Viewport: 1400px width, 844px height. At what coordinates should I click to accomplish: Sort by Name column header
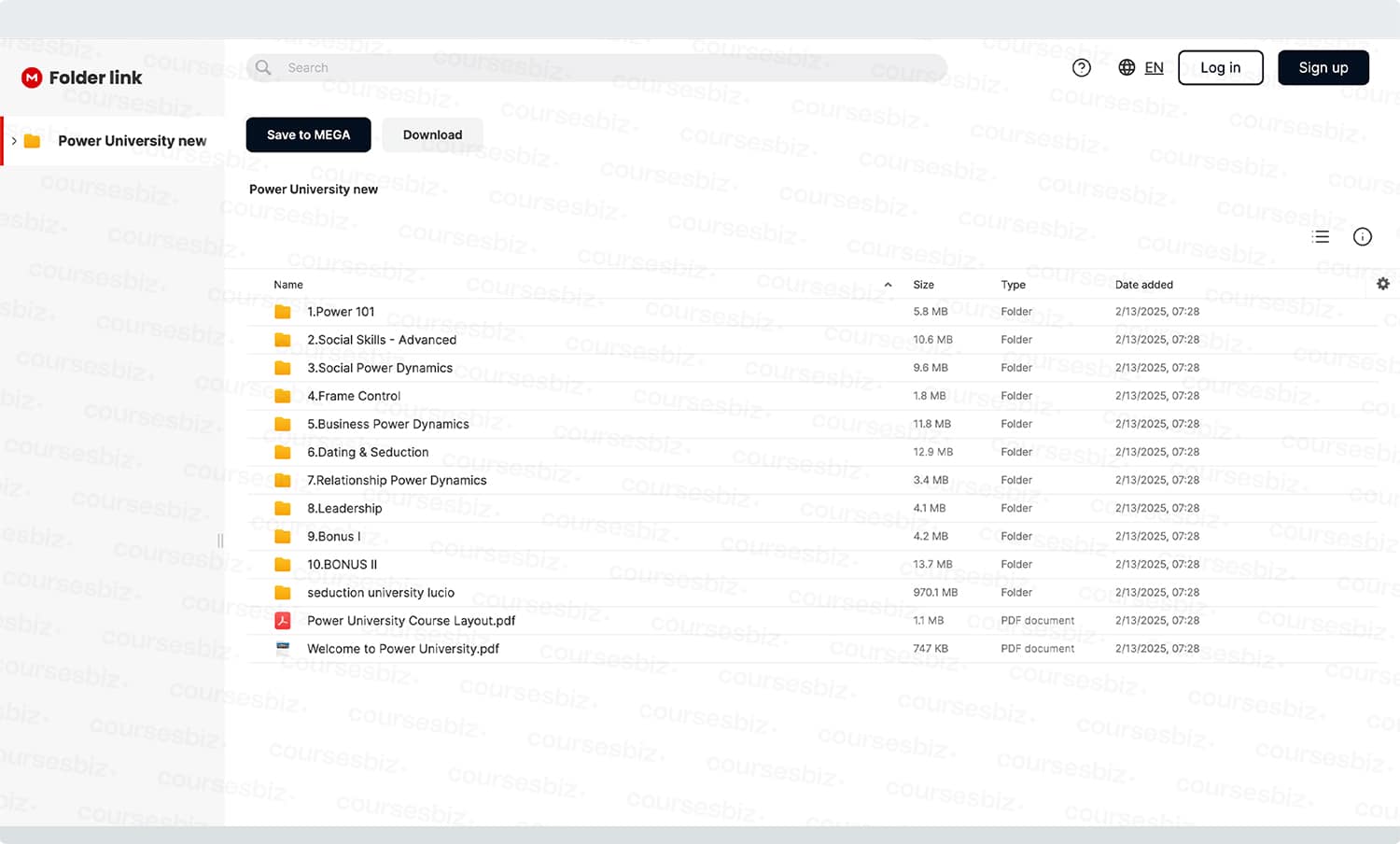tap(288, 285)
